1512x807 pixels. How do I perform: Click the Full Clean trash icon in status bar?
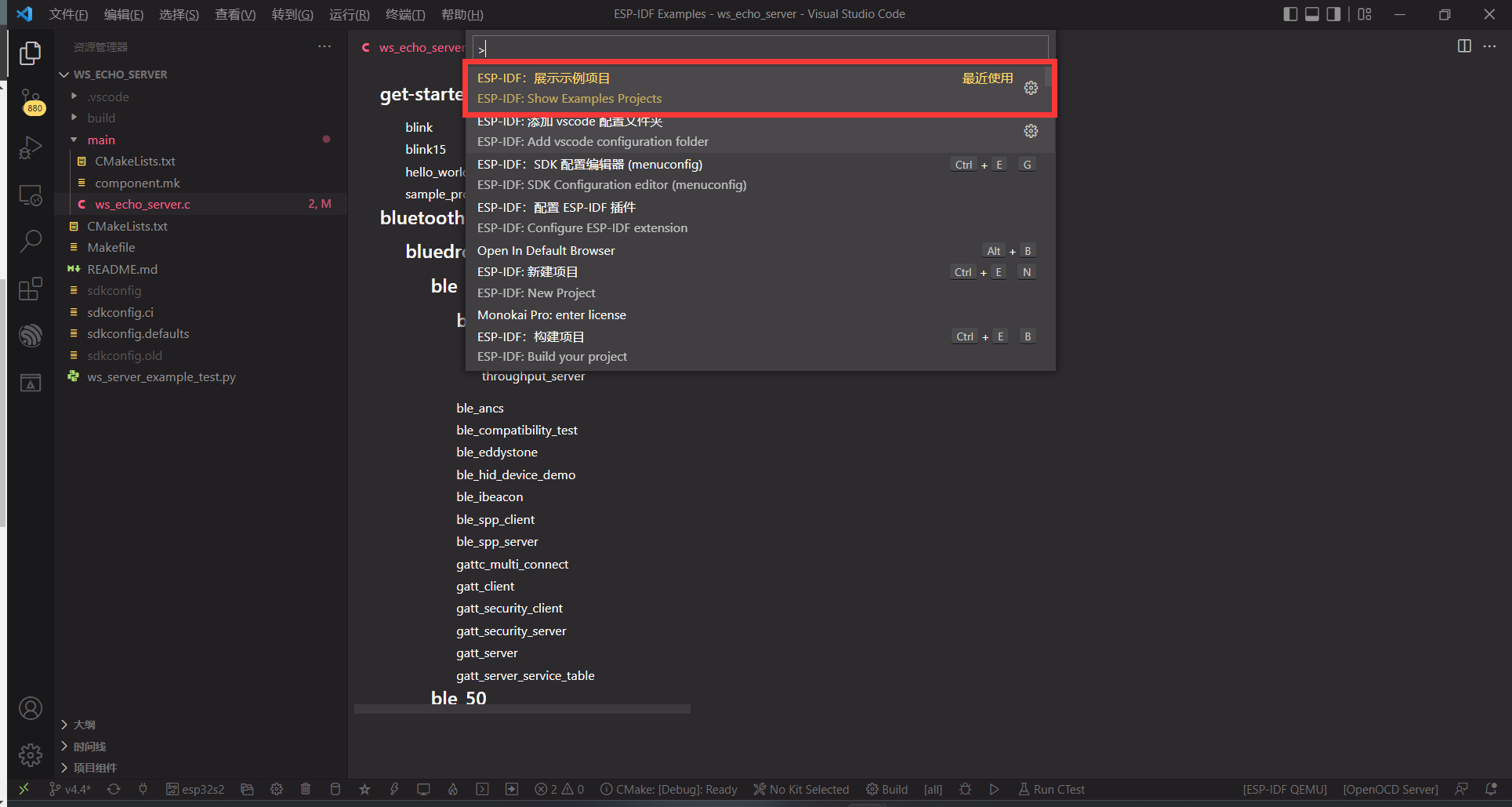306,789
